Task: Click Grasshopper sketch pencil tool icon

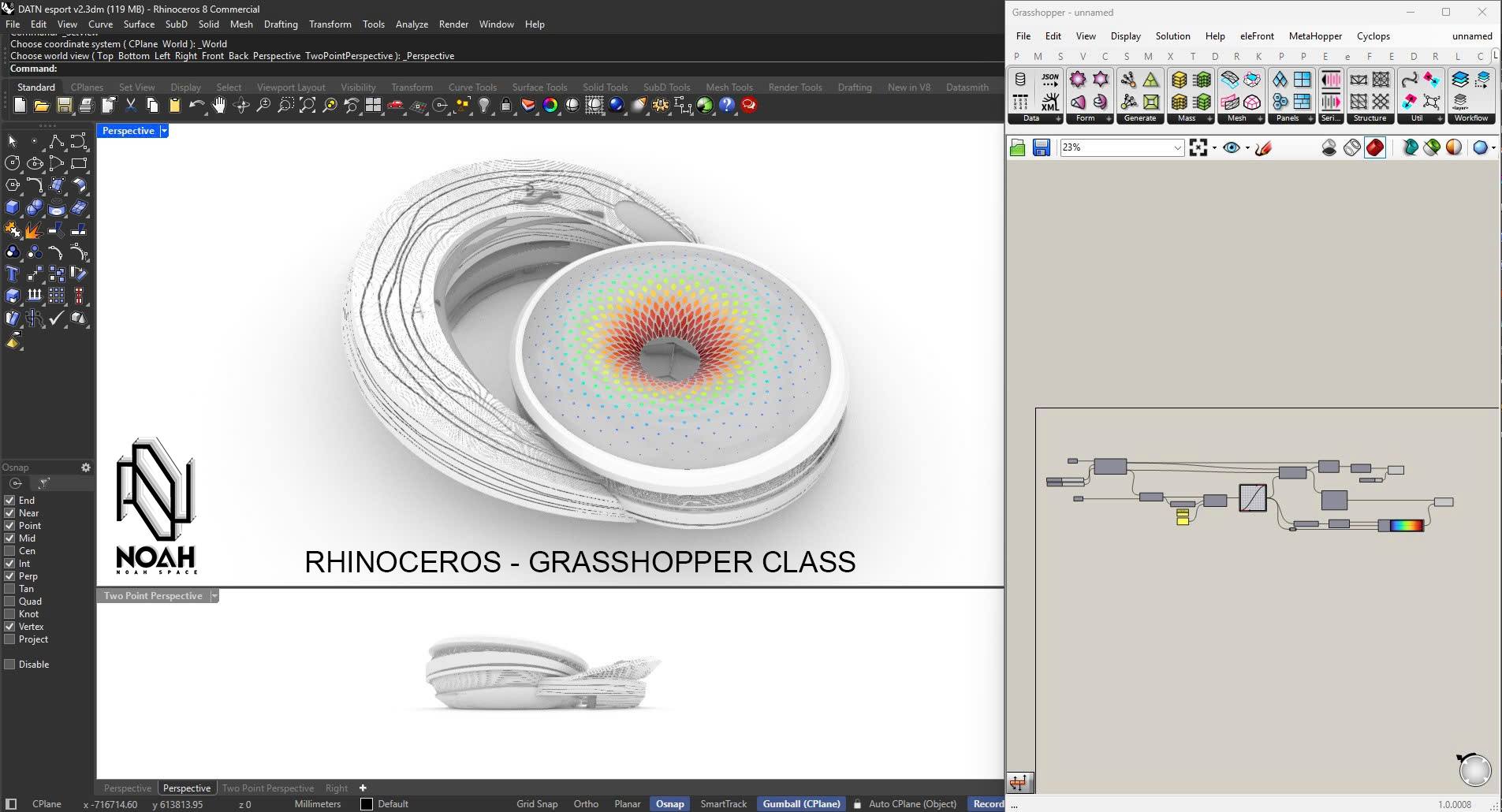Action: click(1264, 147)
